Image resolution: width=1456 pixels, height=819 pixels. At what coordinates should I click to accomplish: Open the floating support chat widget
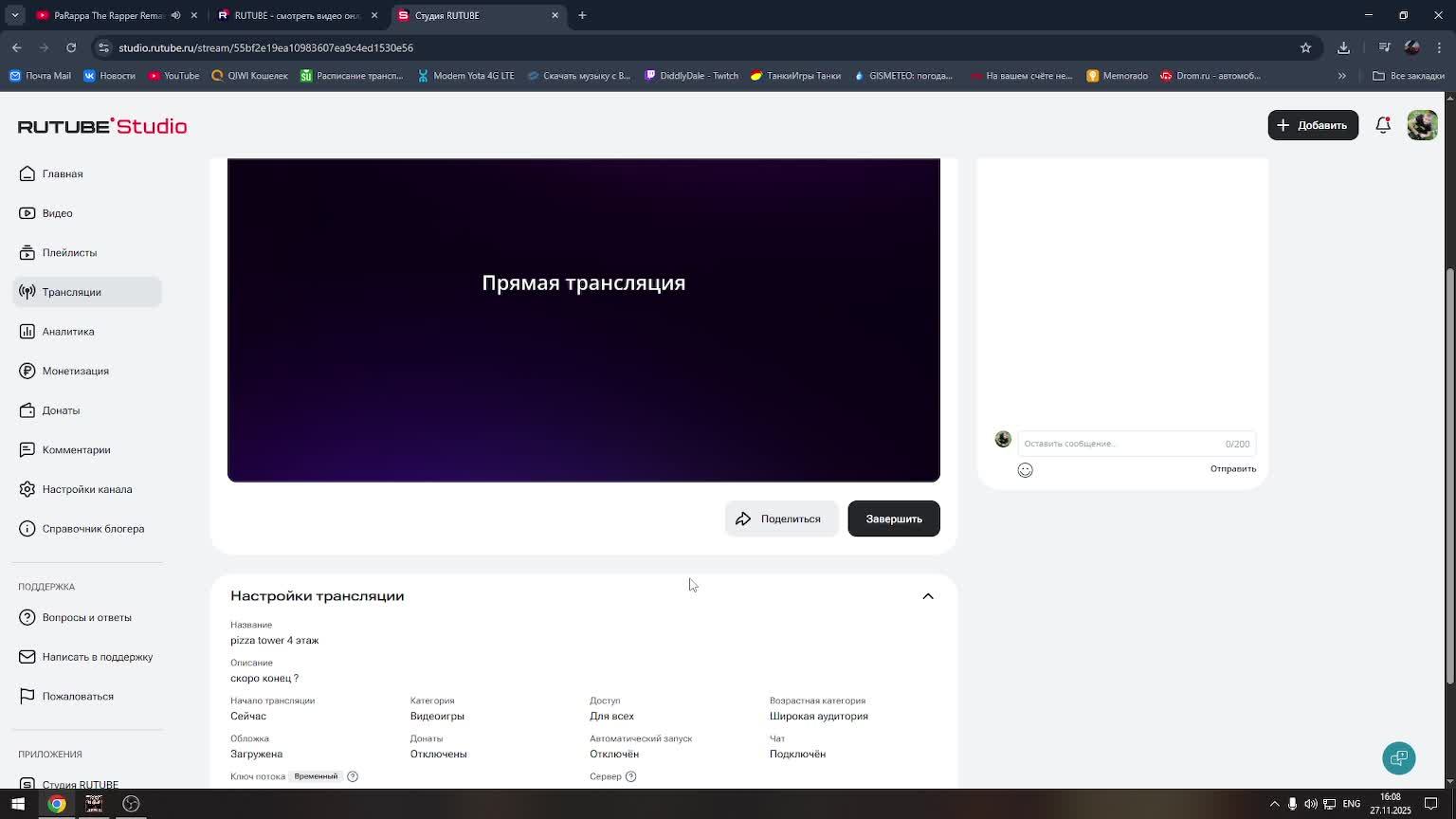(1399, 758)
